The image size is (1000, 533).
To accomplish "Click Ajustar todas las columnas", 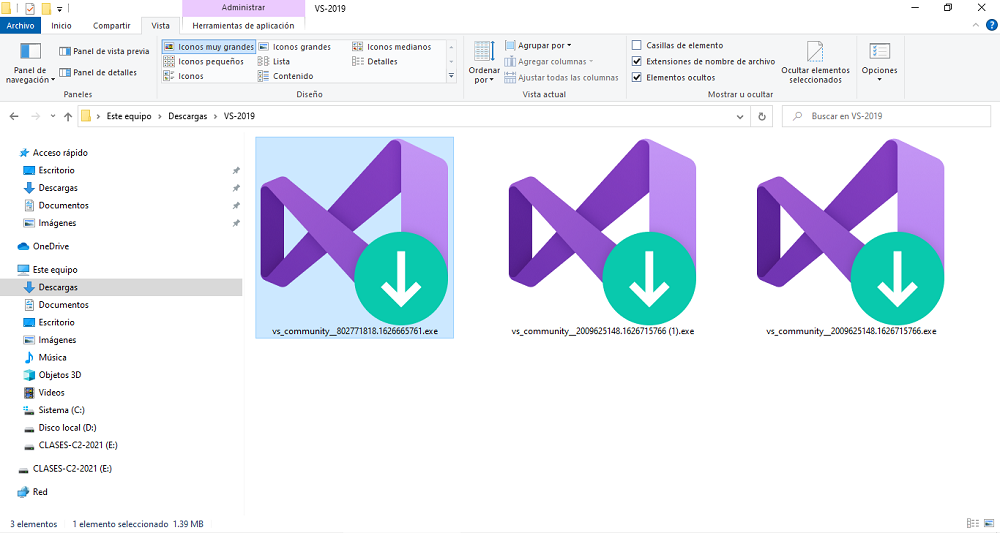I will (x=561, y=77).
